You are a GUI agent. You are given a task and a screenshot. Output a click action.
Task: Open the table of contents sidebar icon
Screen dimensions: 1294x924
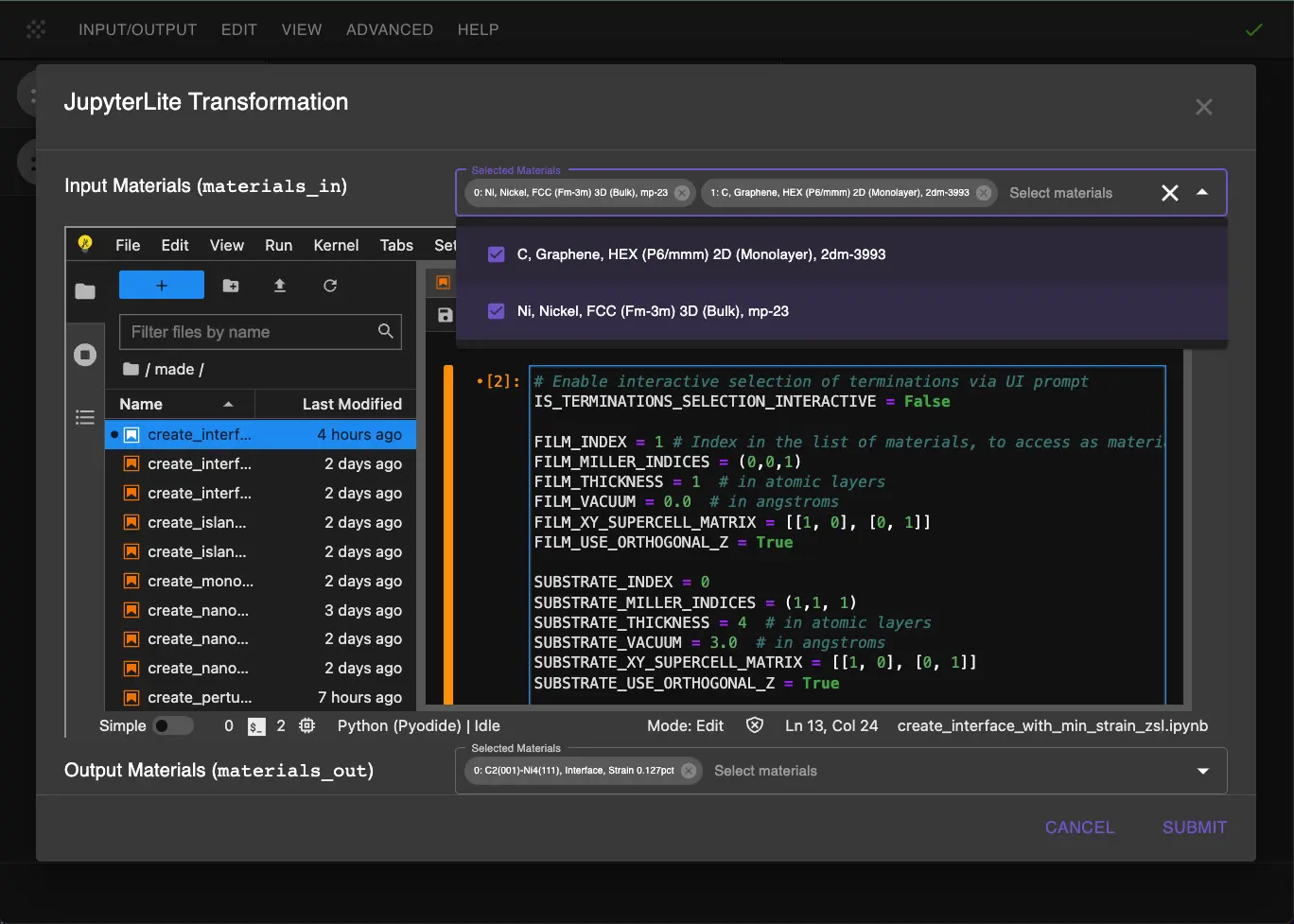coord(85,417)
